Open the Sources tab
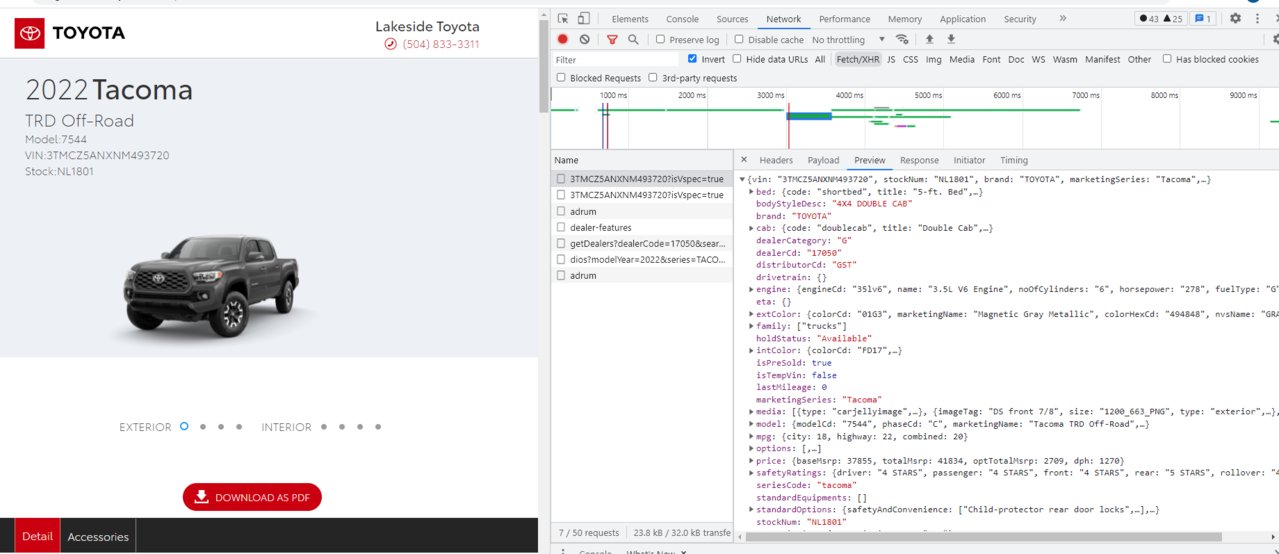Image resolution: width=1279 pixels, height=554 pixels. point(732,19)
